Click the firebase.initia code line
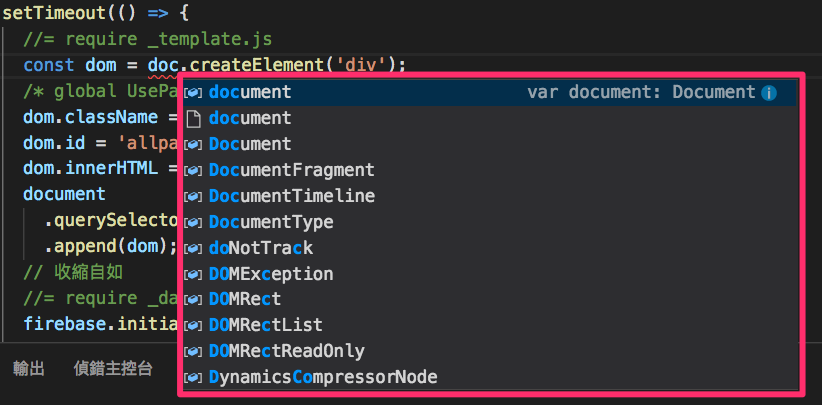The width and height of the screenshot is (822, 405). (101, 324)
